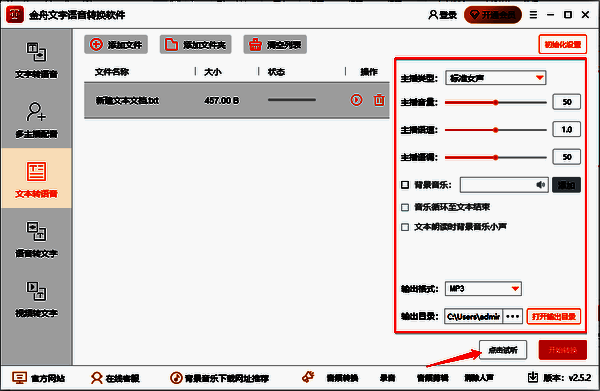Open the 视频转文字 sidebar section
This screenshot has height=391, width=600.
pyautogui.click(x=36, y=299)
